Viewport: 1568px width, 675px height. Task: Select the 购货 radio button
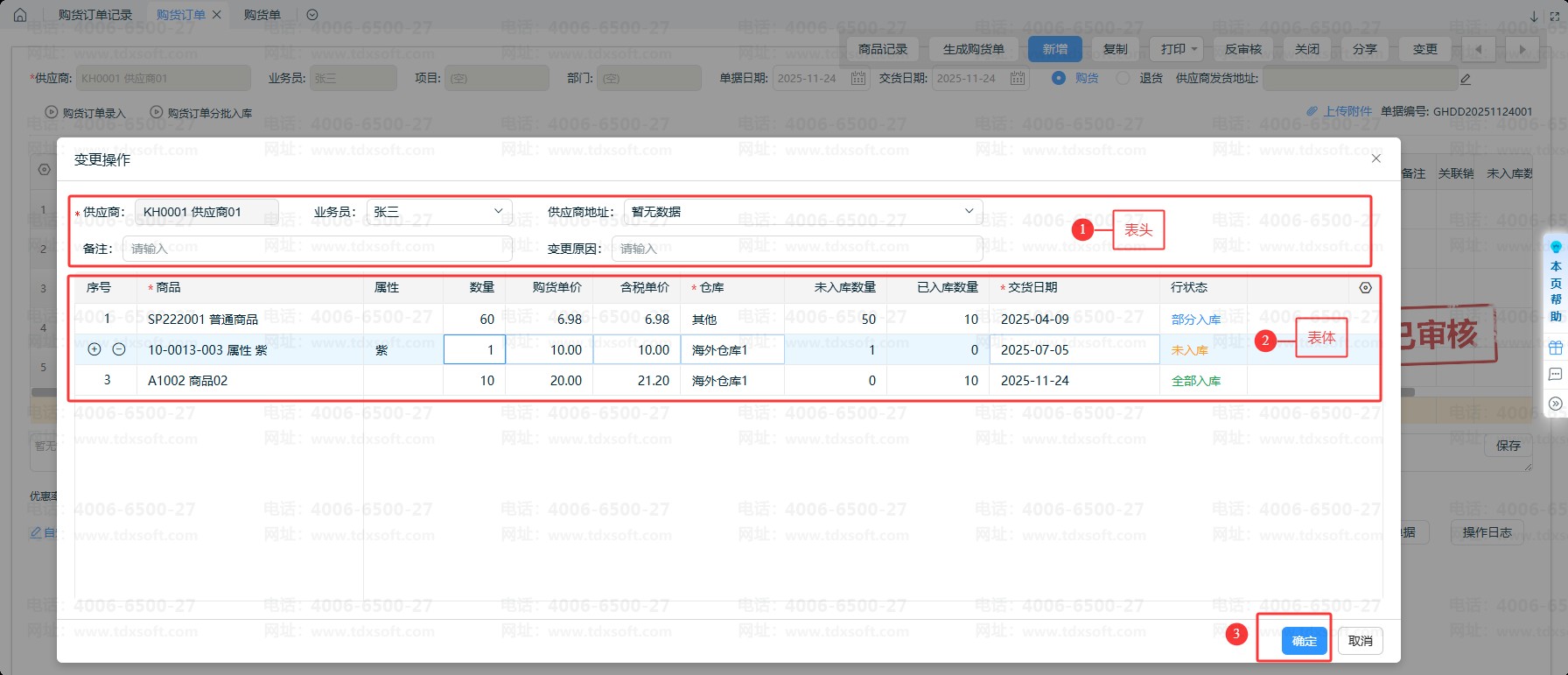[1059, 78]
